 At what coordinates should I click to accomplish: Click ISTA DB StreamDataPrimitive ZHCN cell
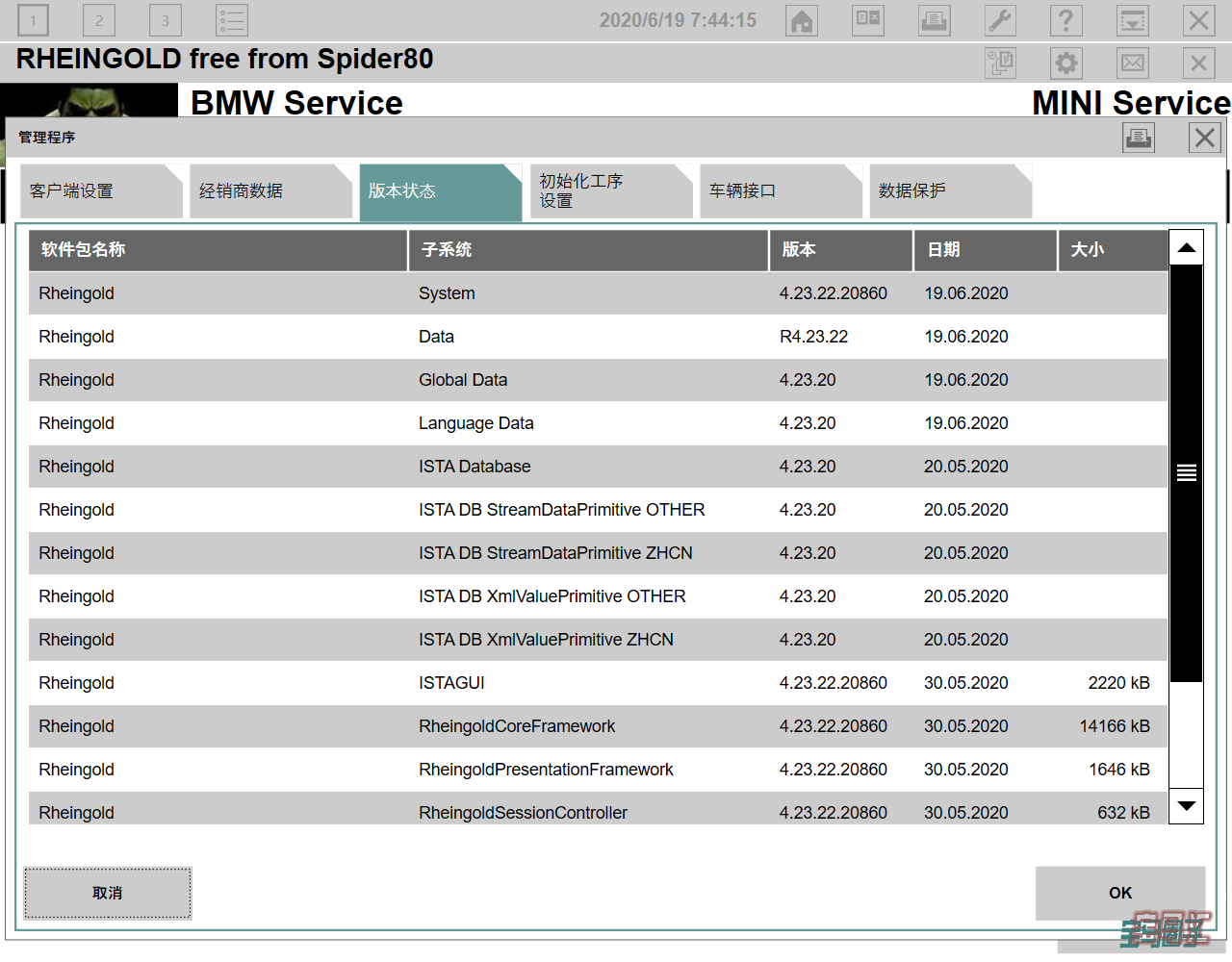pos(555,553)
